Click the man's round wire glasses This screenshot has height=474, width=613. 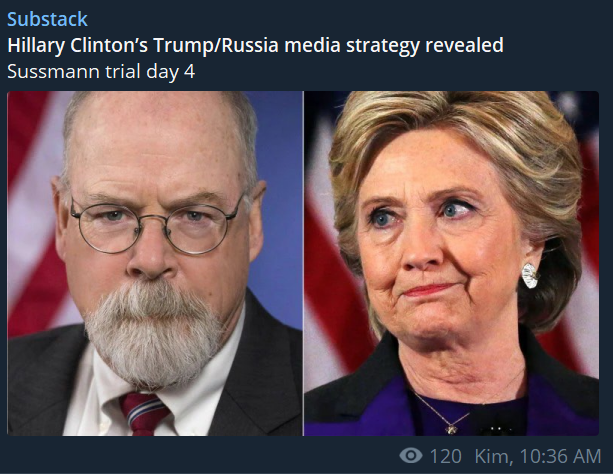point(156,225)
